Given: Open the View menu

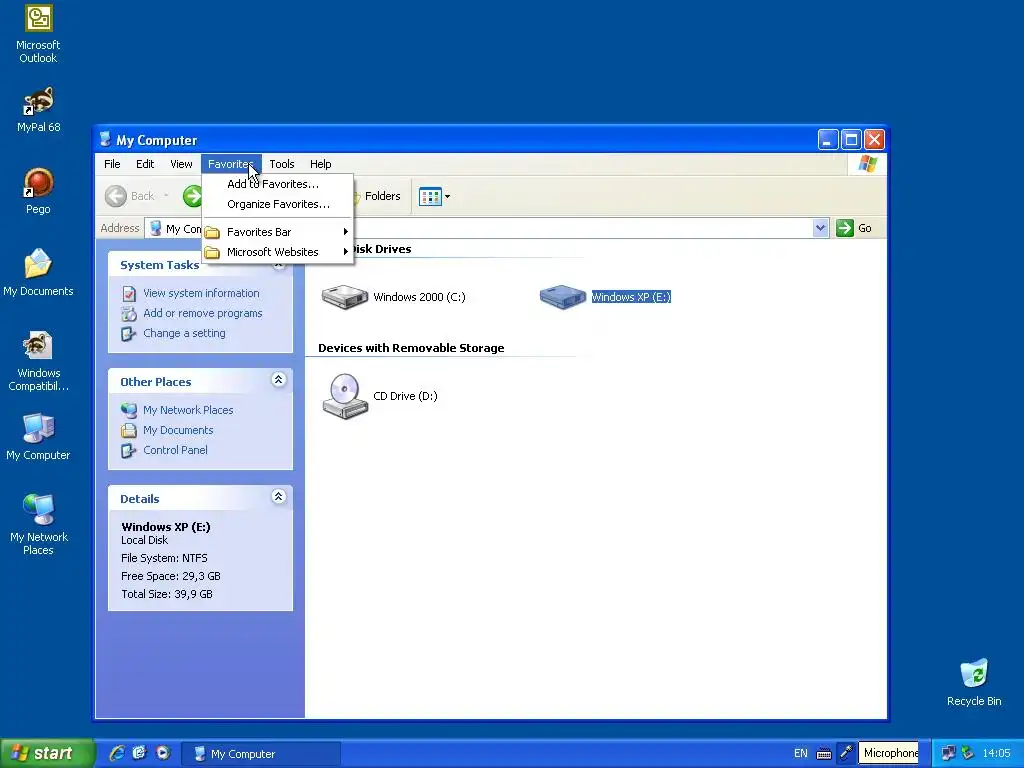Looking at the screenshot, I should point(181,164).
